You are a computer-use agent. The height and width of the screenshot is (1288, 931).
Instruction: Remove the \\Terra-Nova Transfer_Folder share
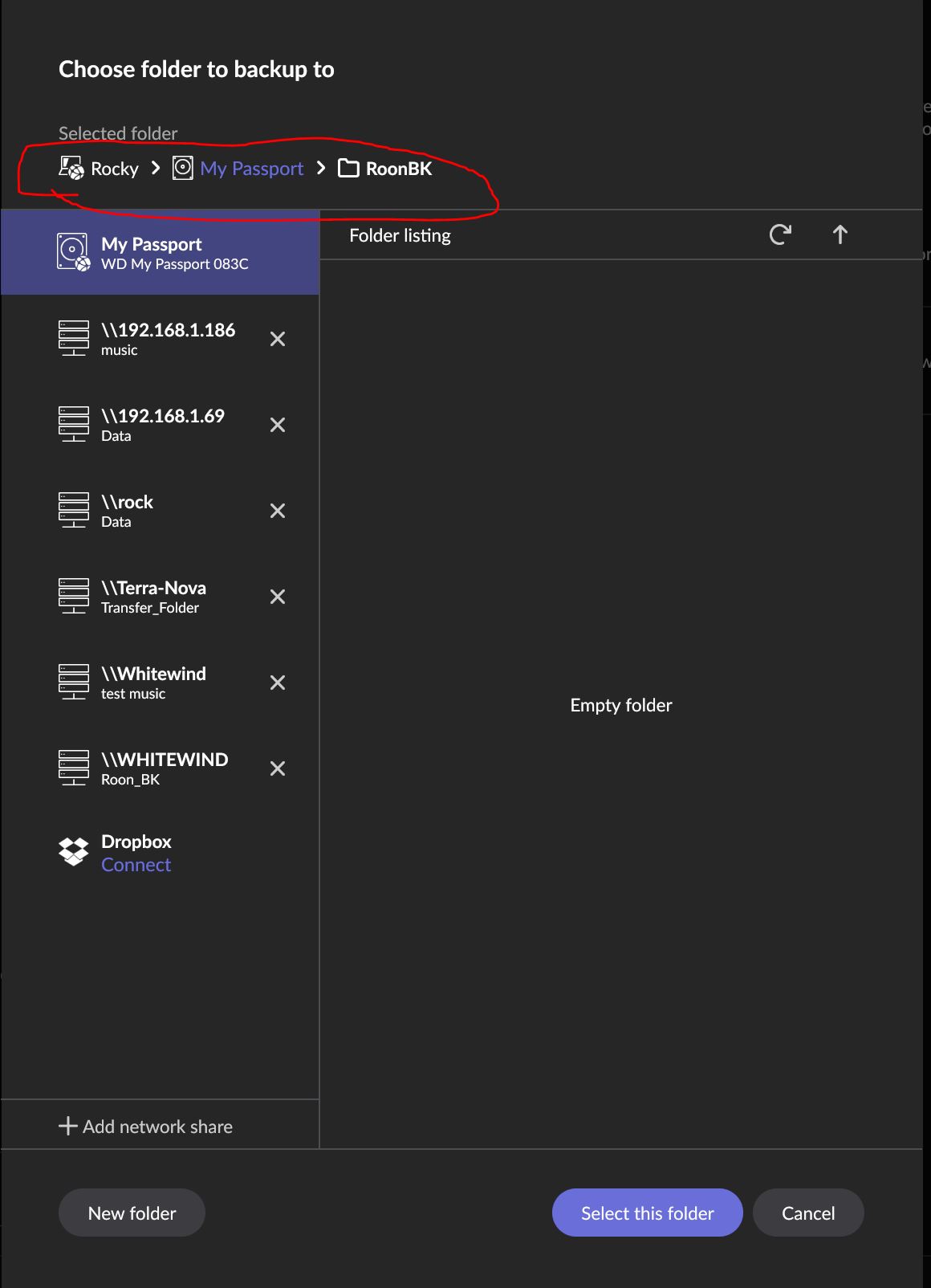[x=278, y=597]
